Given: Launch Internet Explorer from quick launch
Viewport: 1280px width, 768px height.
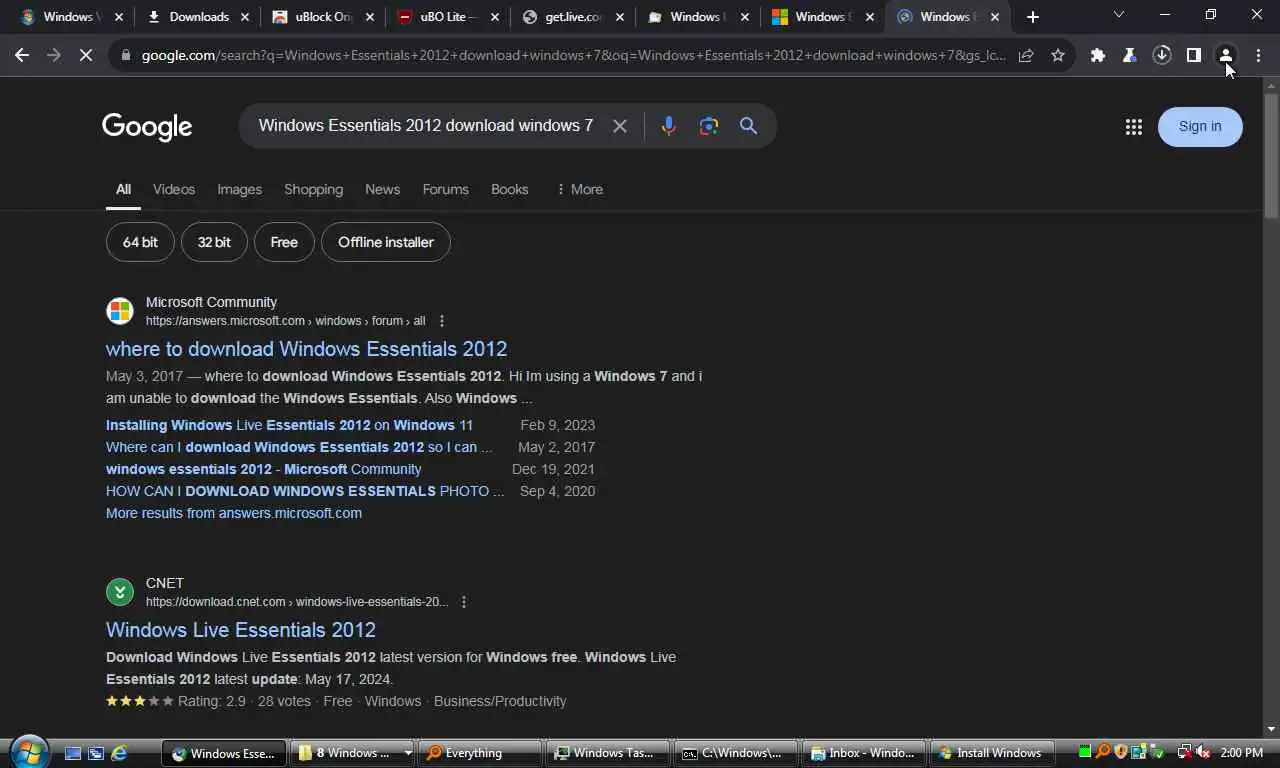Looking at the screenshot, I should pyautogui.click(x=119, y=753).
